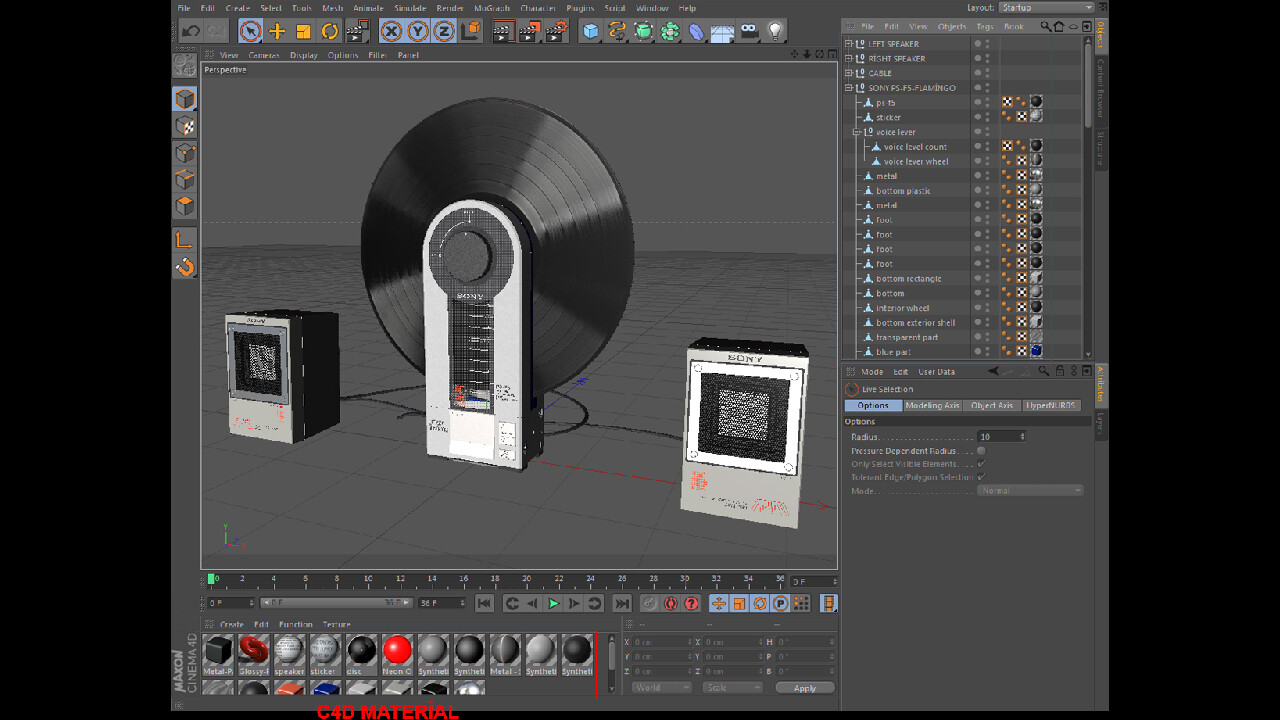Select the red Neon material thumbnail
The image size is (1280, 720).
(x=396, y=650)
